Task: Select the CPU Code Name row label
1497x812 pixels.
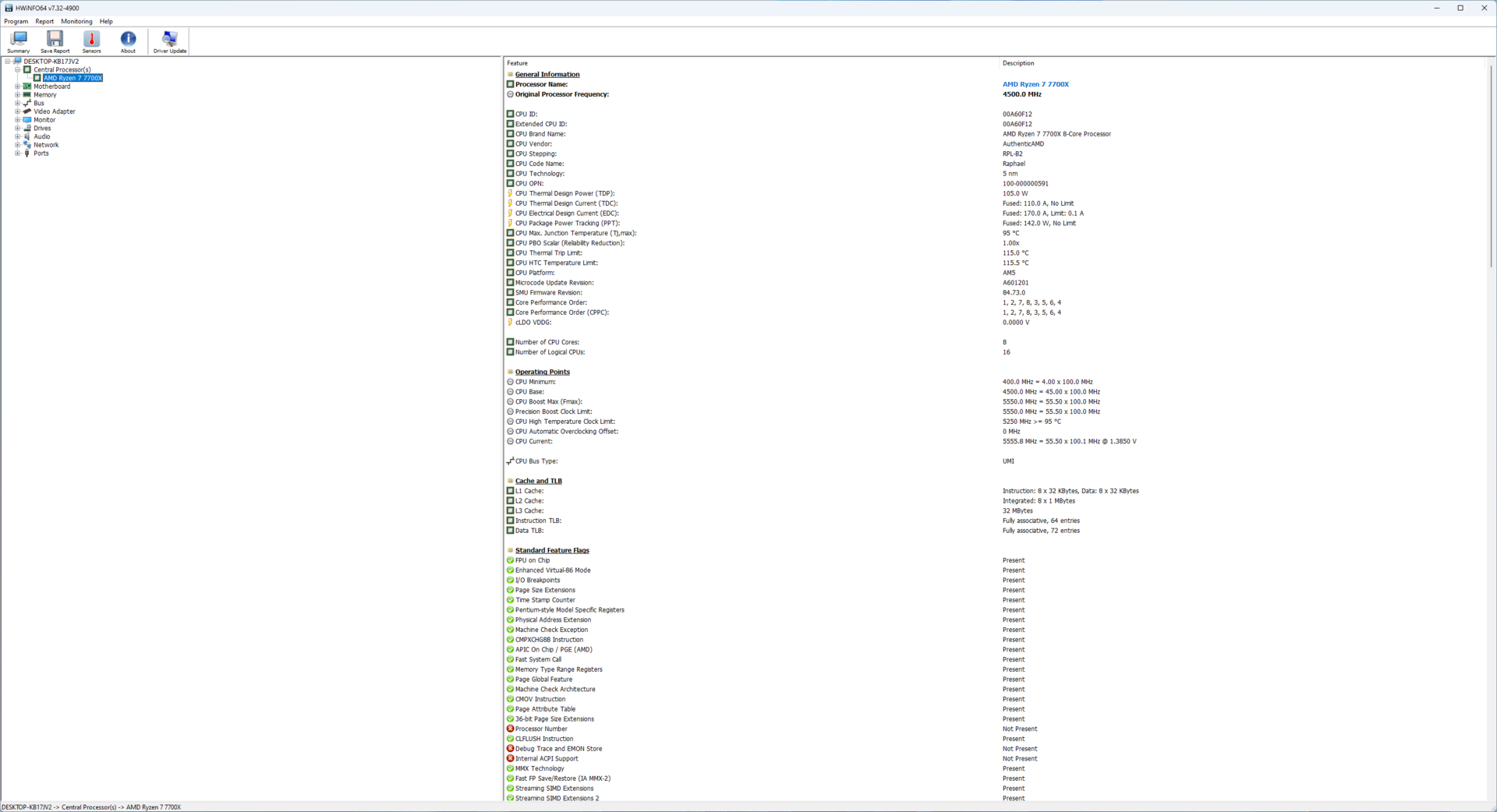Action: pos(540,164)
